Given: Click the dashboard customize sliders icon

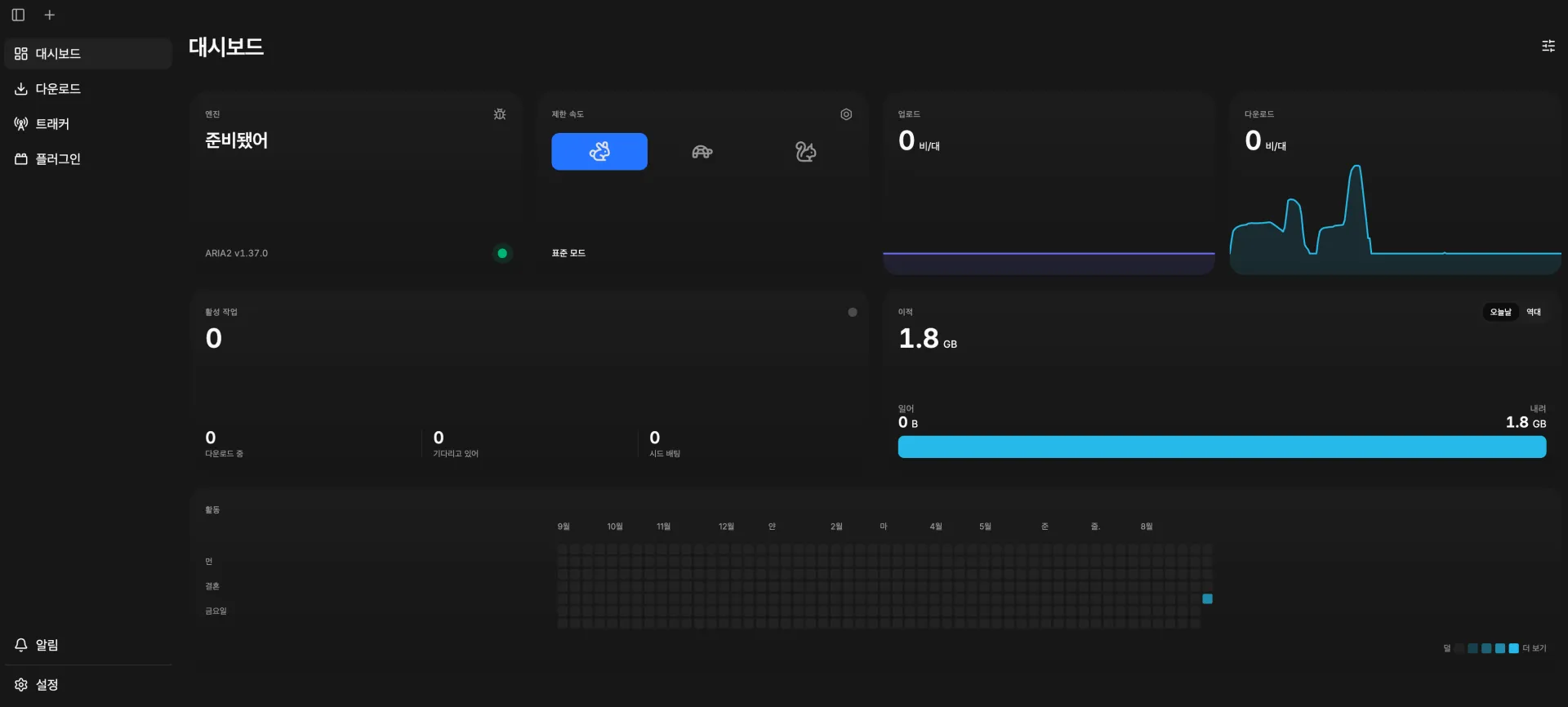Looking at the screenshot, I should click(1548, 46).
